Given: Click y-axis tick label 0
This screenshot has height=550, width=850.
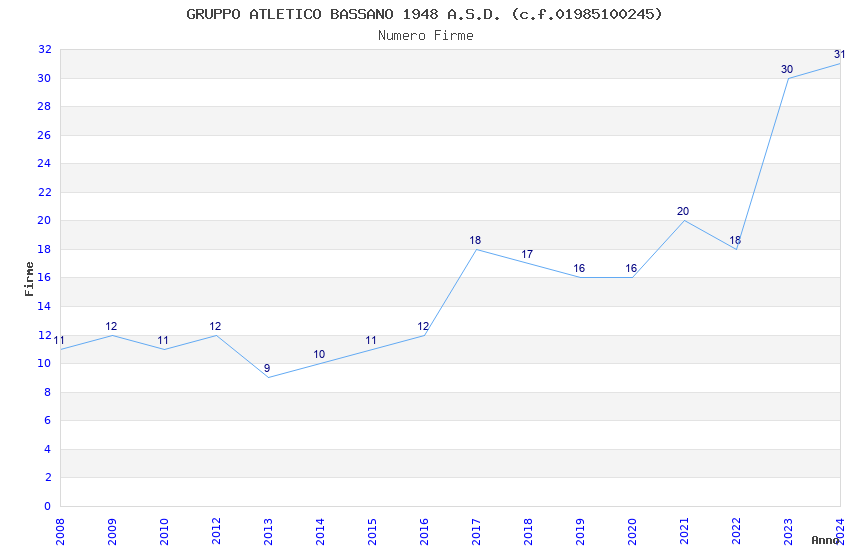Looking at the screenshot, I should [47, 506].
